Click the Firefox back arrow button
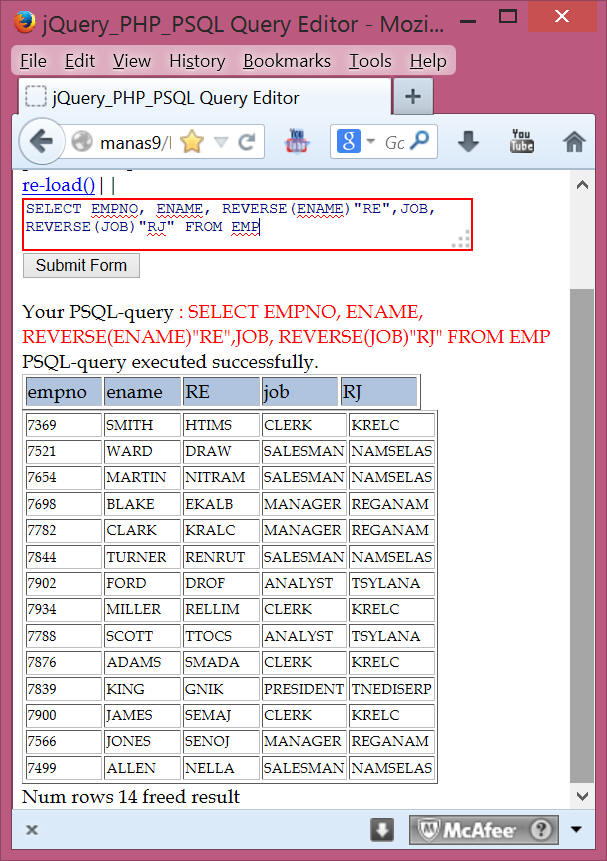The image size is (607, 861). tap(42, 142)
